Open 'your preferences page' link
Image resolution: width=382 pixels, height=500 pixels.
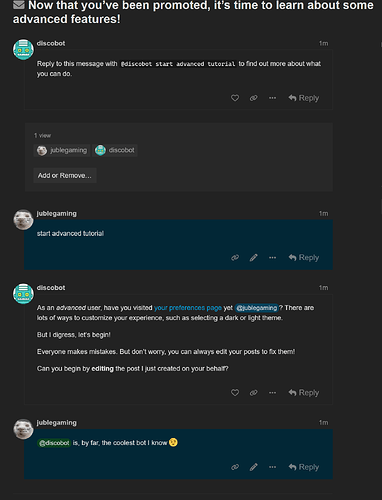(188, 308)
